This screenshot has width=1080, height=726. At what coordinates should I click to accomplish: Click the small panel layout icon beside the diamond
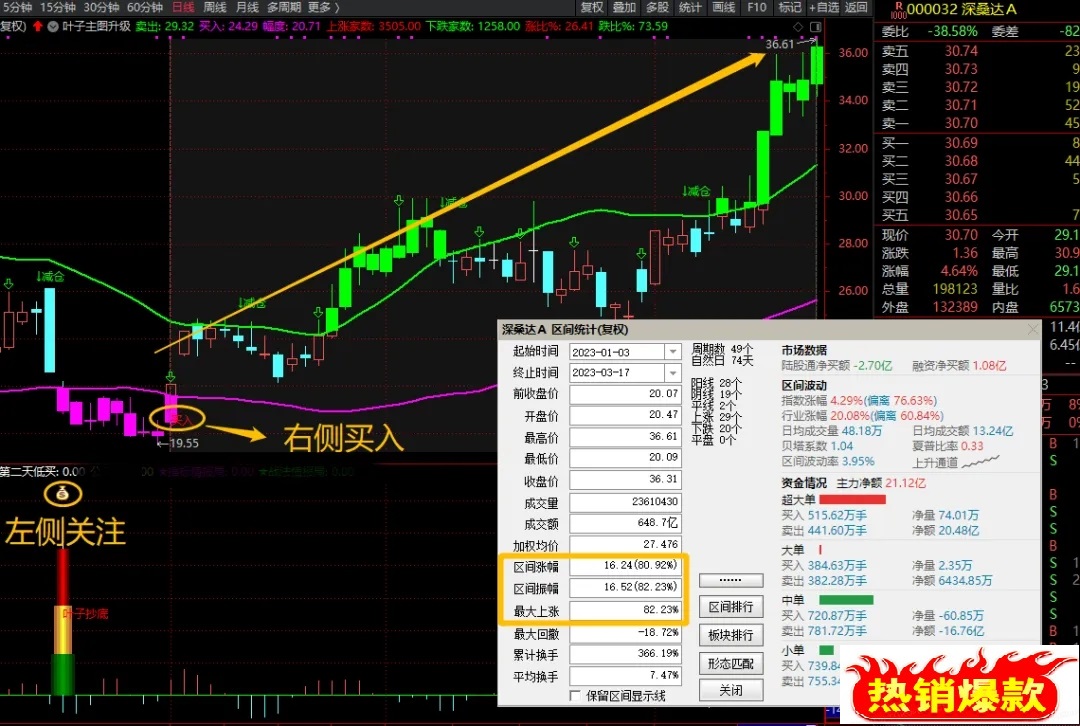click(816, 27)
